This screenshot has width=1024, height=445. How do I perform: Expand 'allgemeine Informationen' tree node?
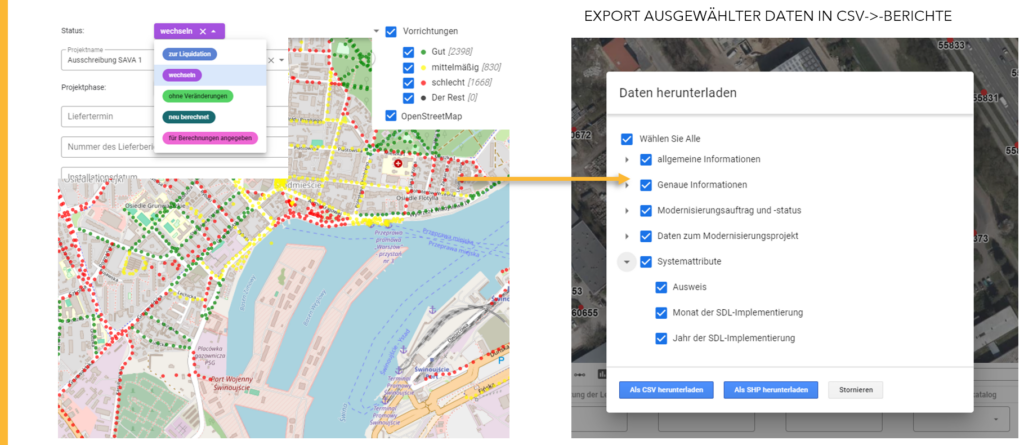point(627,159)
